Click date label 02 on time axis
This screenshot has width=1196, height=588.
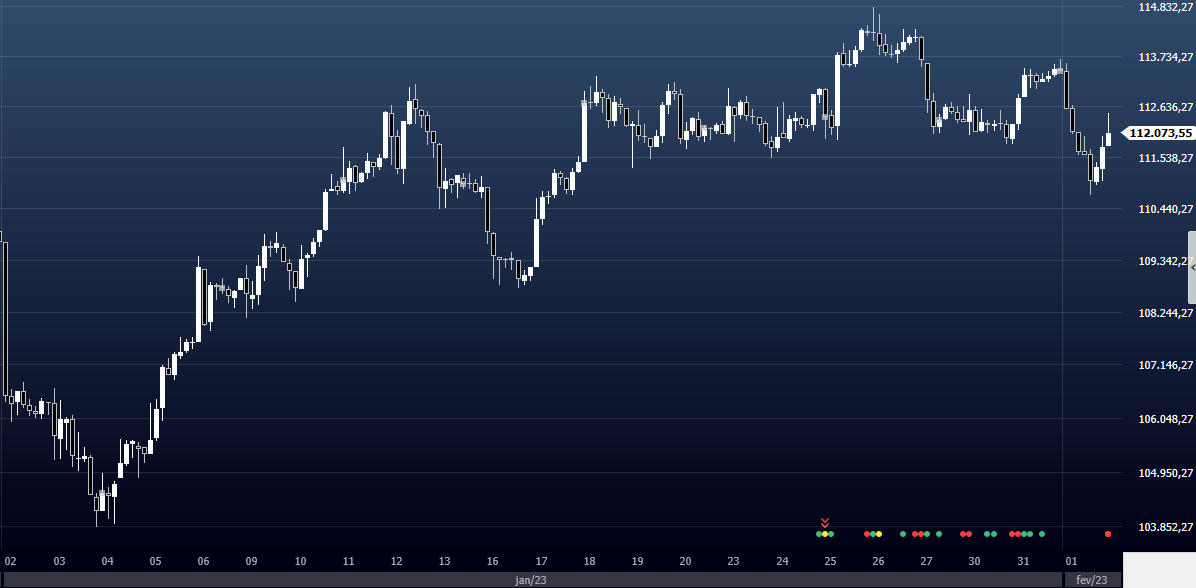(x=10, y=561)
